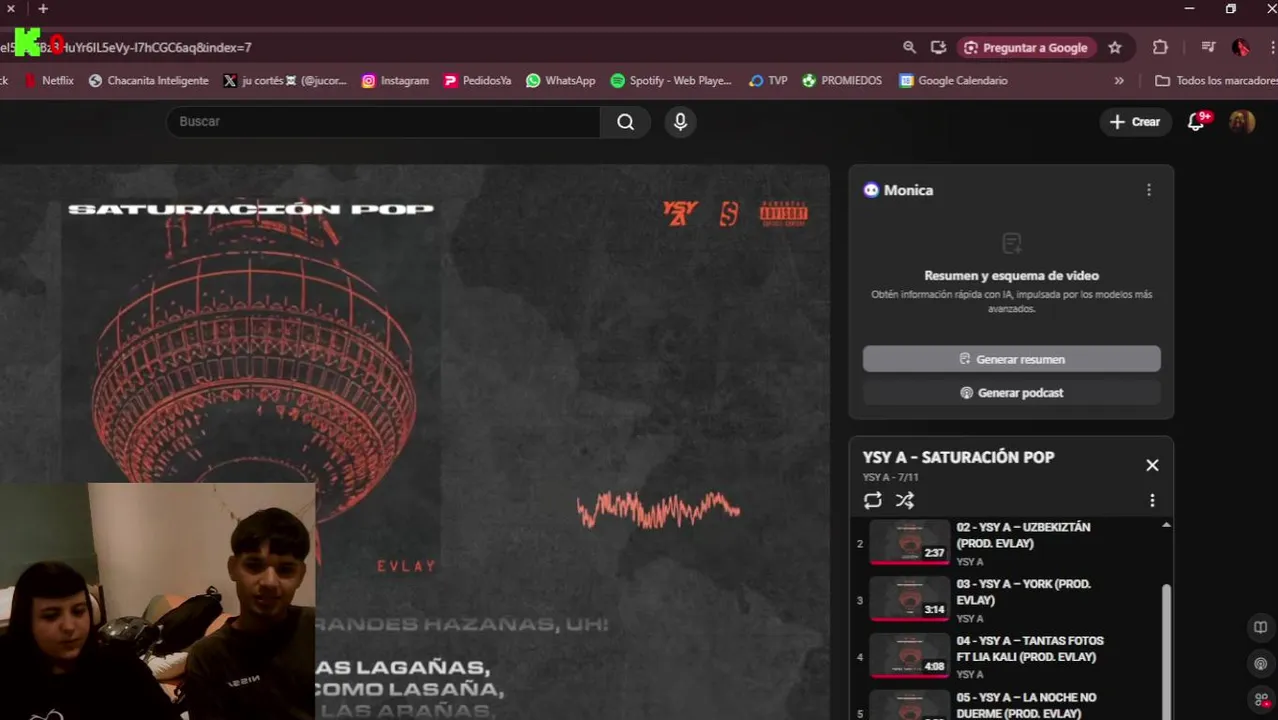Click the circular at-sign icon in the side strip
The image size is (1278, 720).
click(x=1261, y=663)
